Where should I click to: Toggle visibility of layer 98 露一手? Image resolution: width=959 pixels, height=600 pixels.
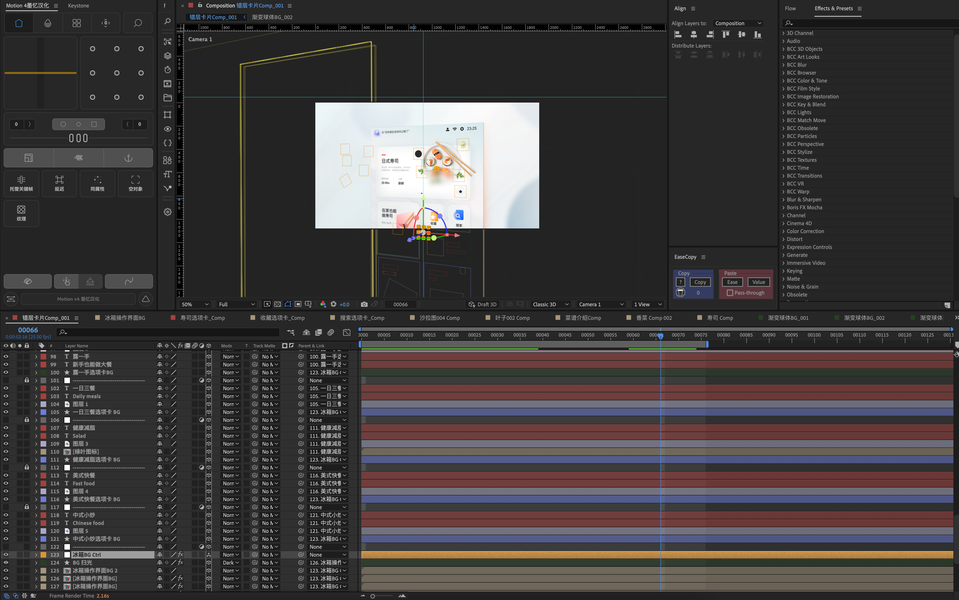[x=6, y=357]
